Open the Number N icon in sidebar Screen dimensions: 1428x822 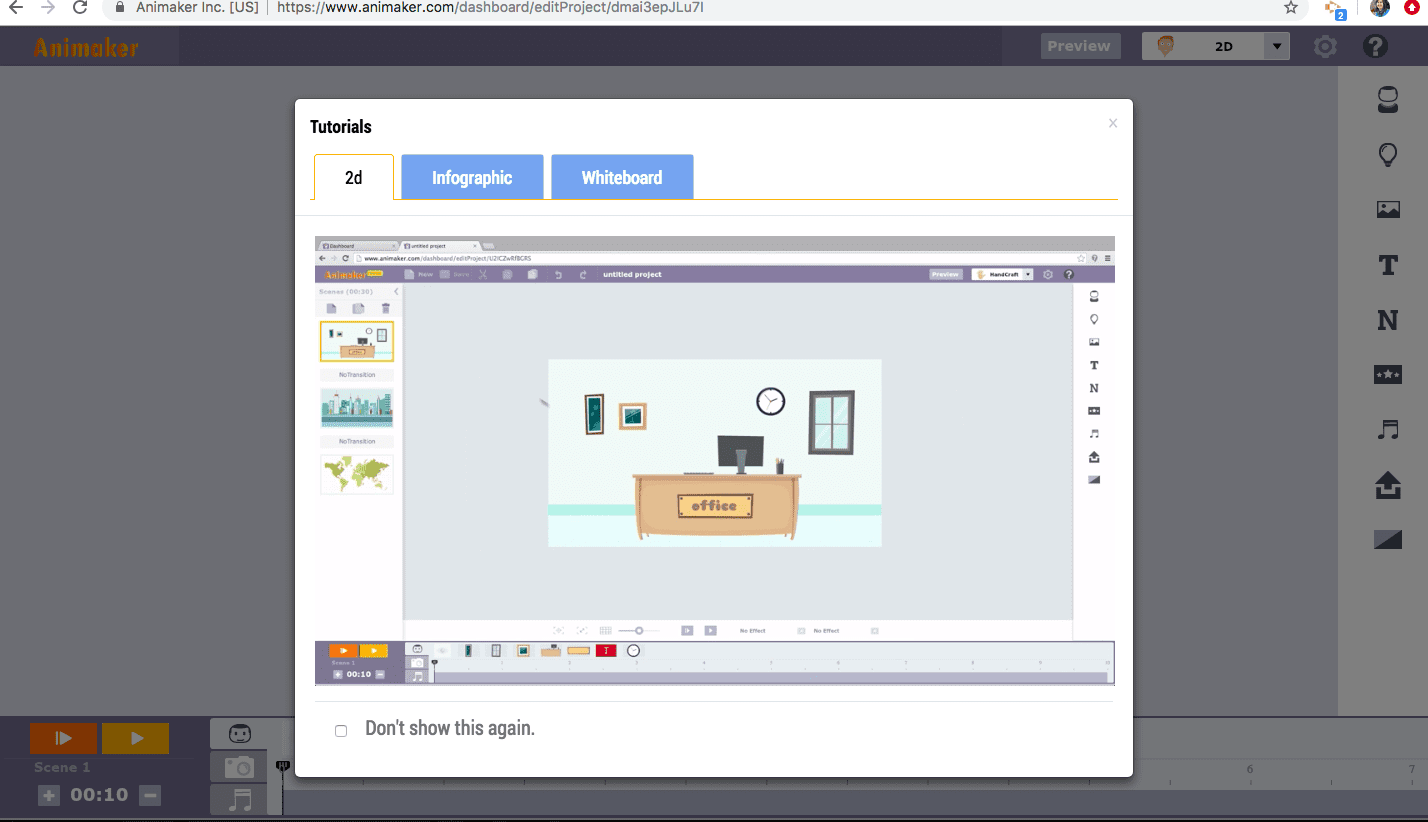(x=1388, y=320)
